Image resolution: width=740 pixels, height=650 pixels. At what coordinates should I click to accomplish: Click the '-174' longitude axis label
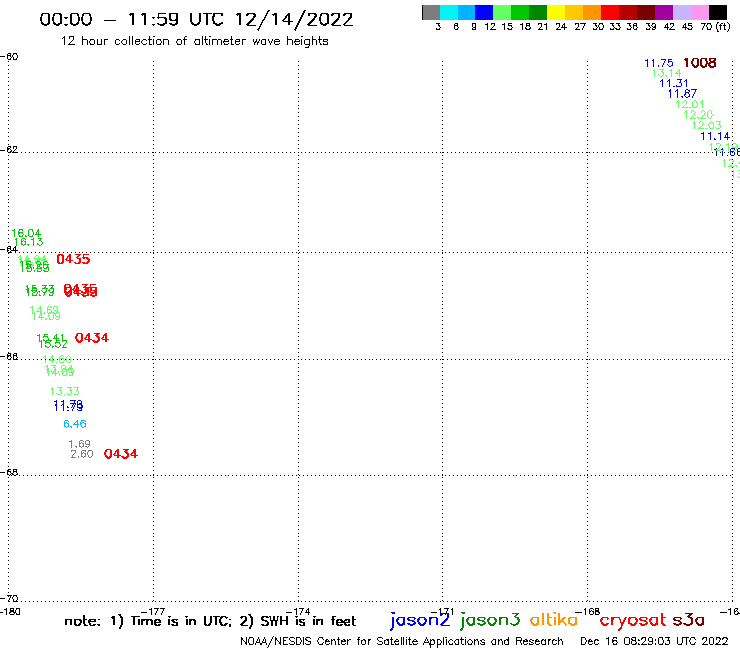point(298,612)
